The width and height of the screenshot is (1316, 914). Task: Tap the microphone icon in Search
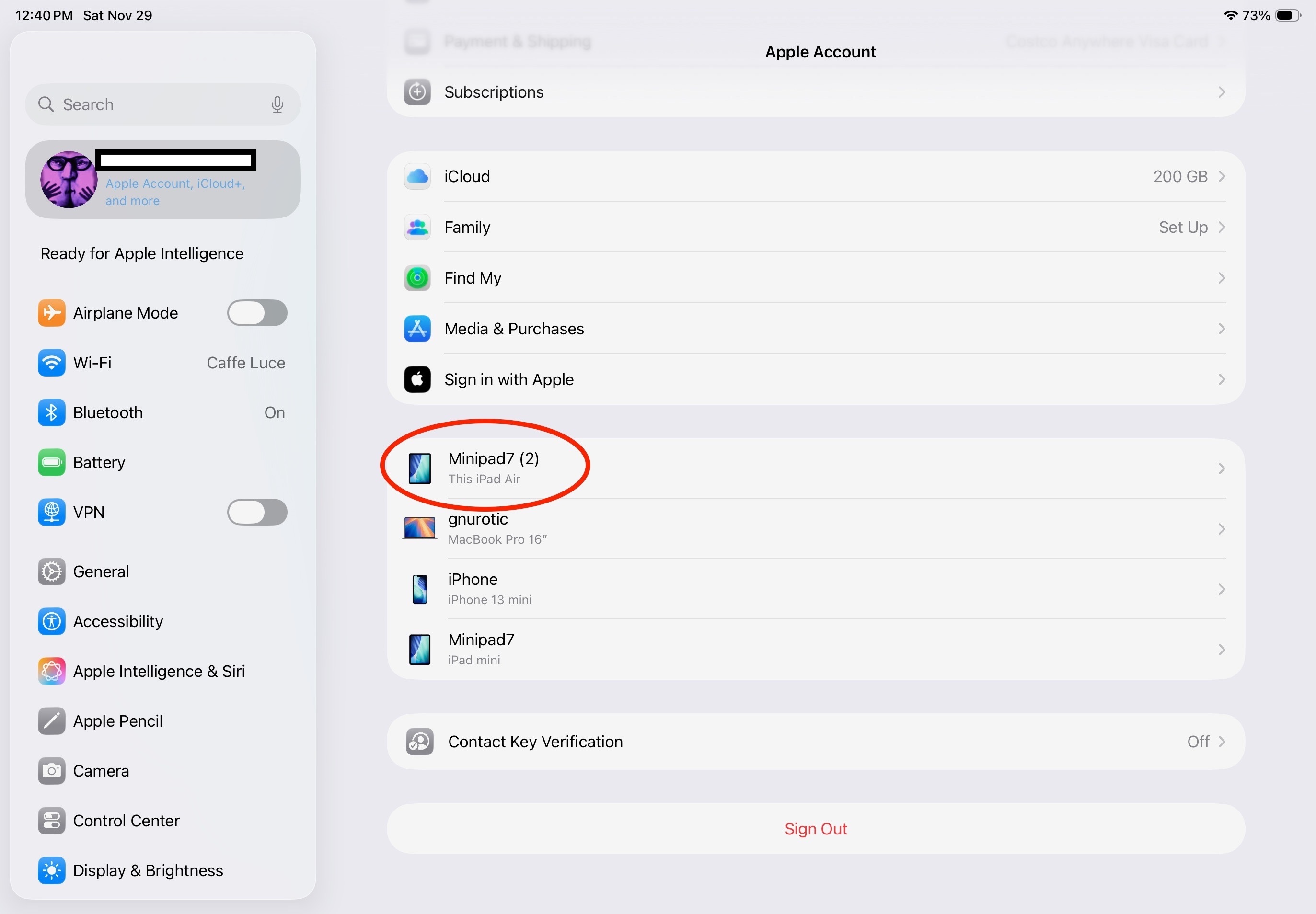click(x=277, y=104)
